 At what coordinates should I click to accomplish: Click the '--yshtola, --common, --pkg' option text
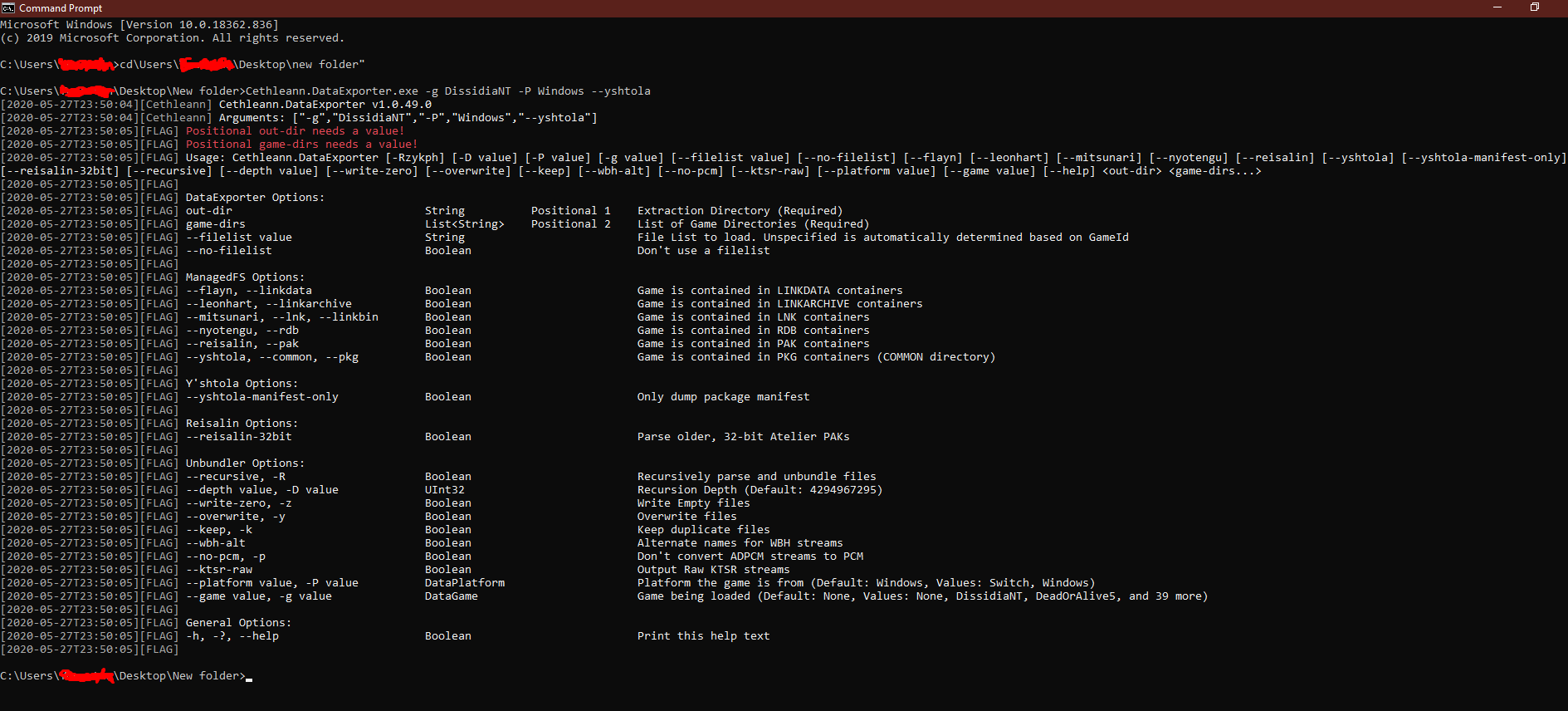(272, 357)
